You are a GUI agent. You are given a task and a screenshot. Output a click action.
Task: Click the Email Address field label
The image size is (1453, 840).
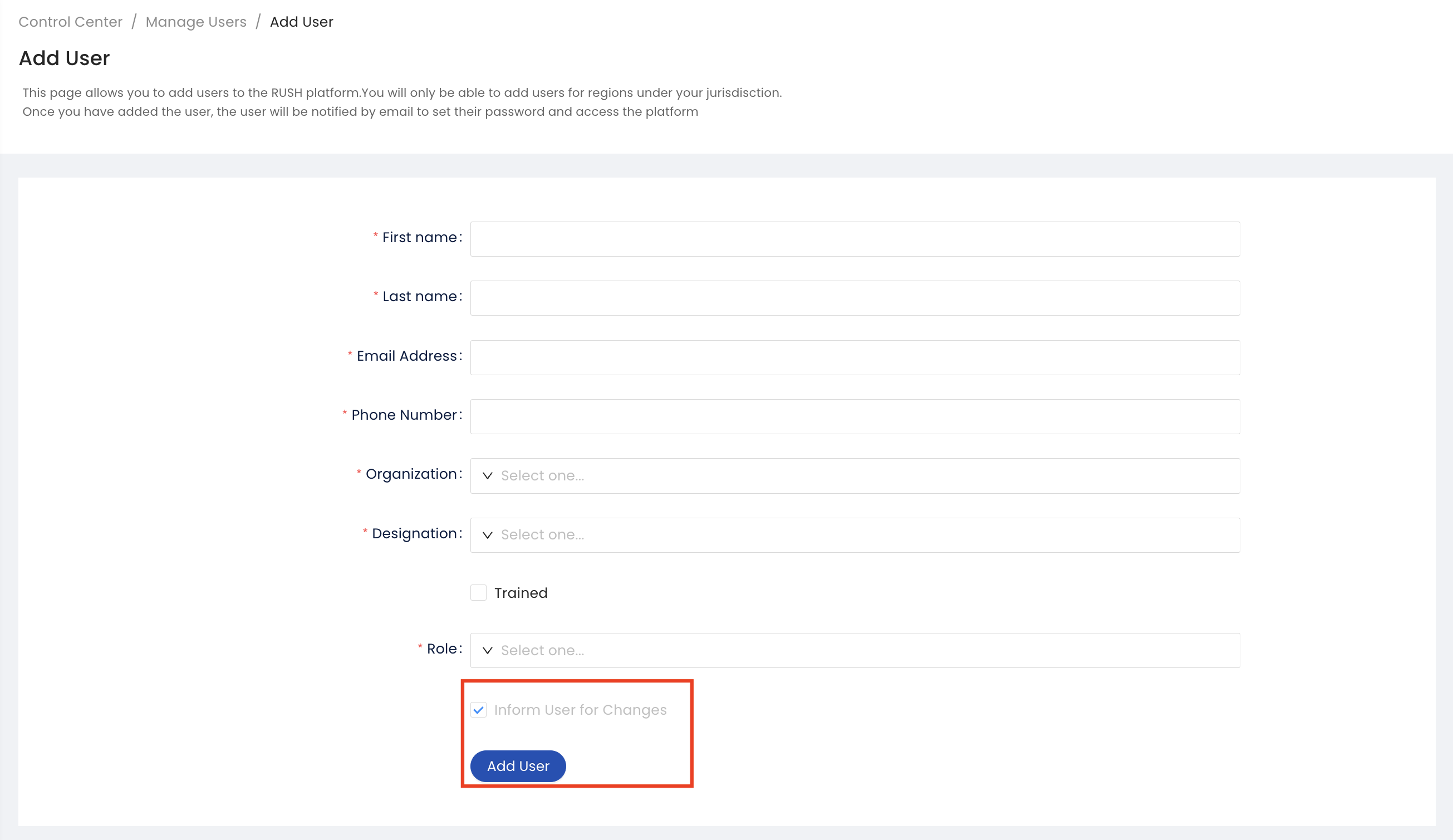(x=407, y=356)
